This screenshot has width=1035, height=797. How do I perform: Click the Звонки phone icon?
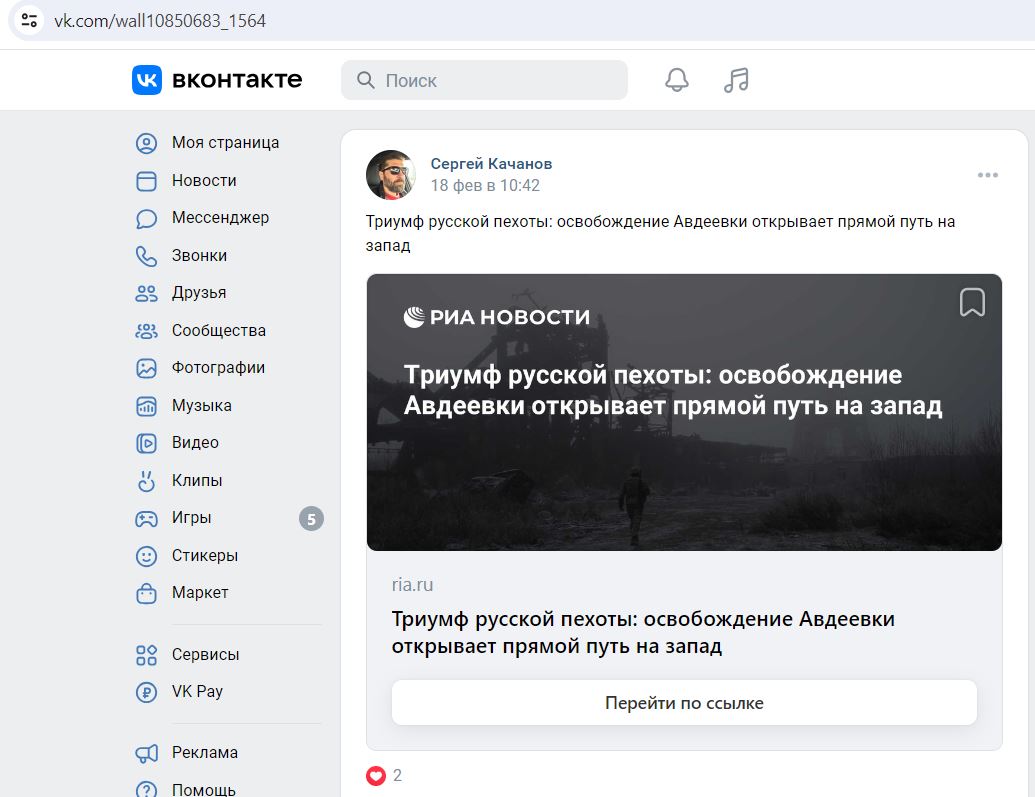146,256
